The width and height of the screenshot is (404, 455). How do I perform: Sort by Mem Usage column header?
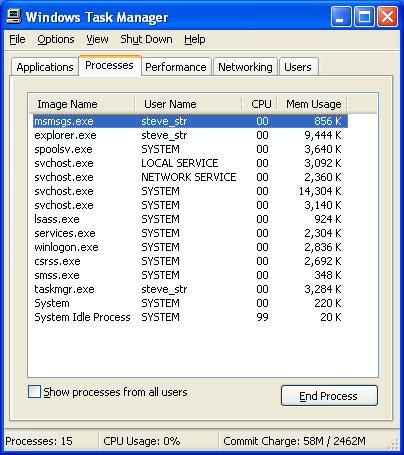[x=313, y=104]
